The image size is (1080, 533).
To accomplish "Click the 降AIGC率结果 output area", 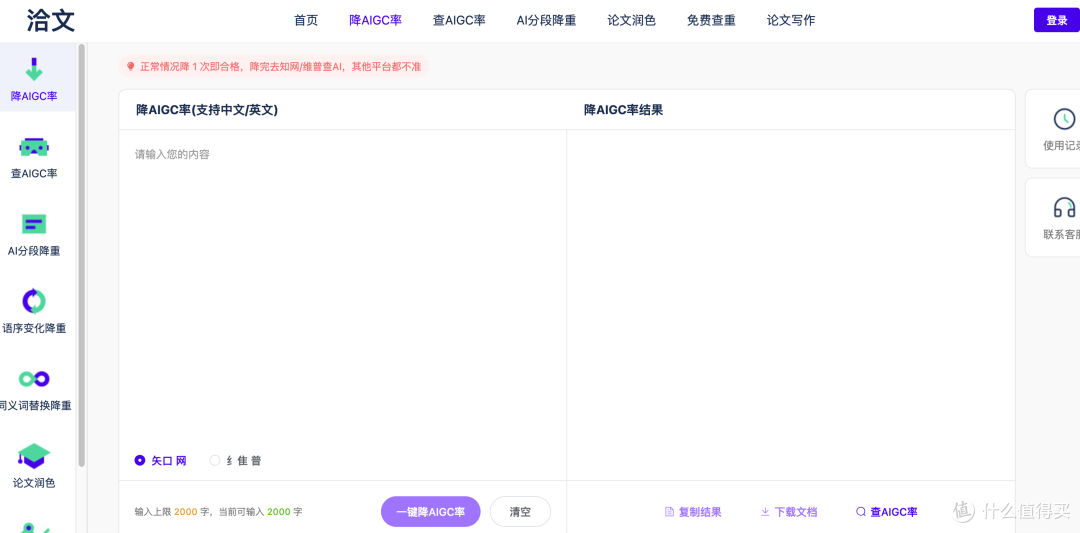I will coord(791,305).
